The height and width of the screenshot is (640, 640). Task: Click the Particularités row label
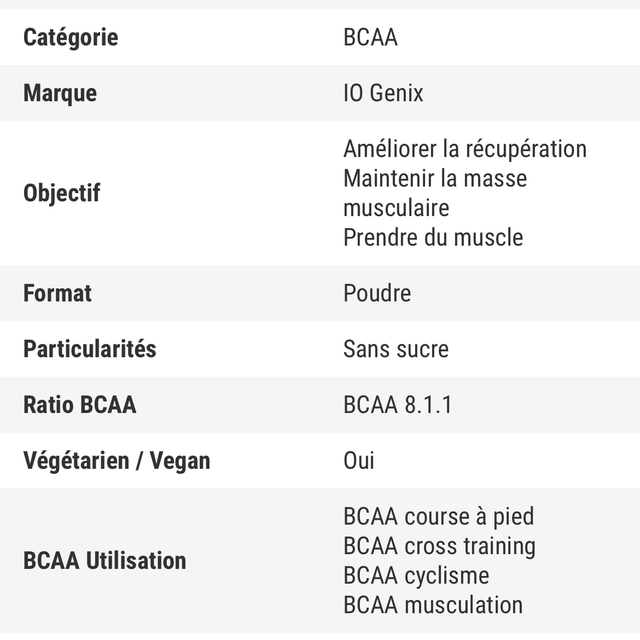[x=90, y=349]
